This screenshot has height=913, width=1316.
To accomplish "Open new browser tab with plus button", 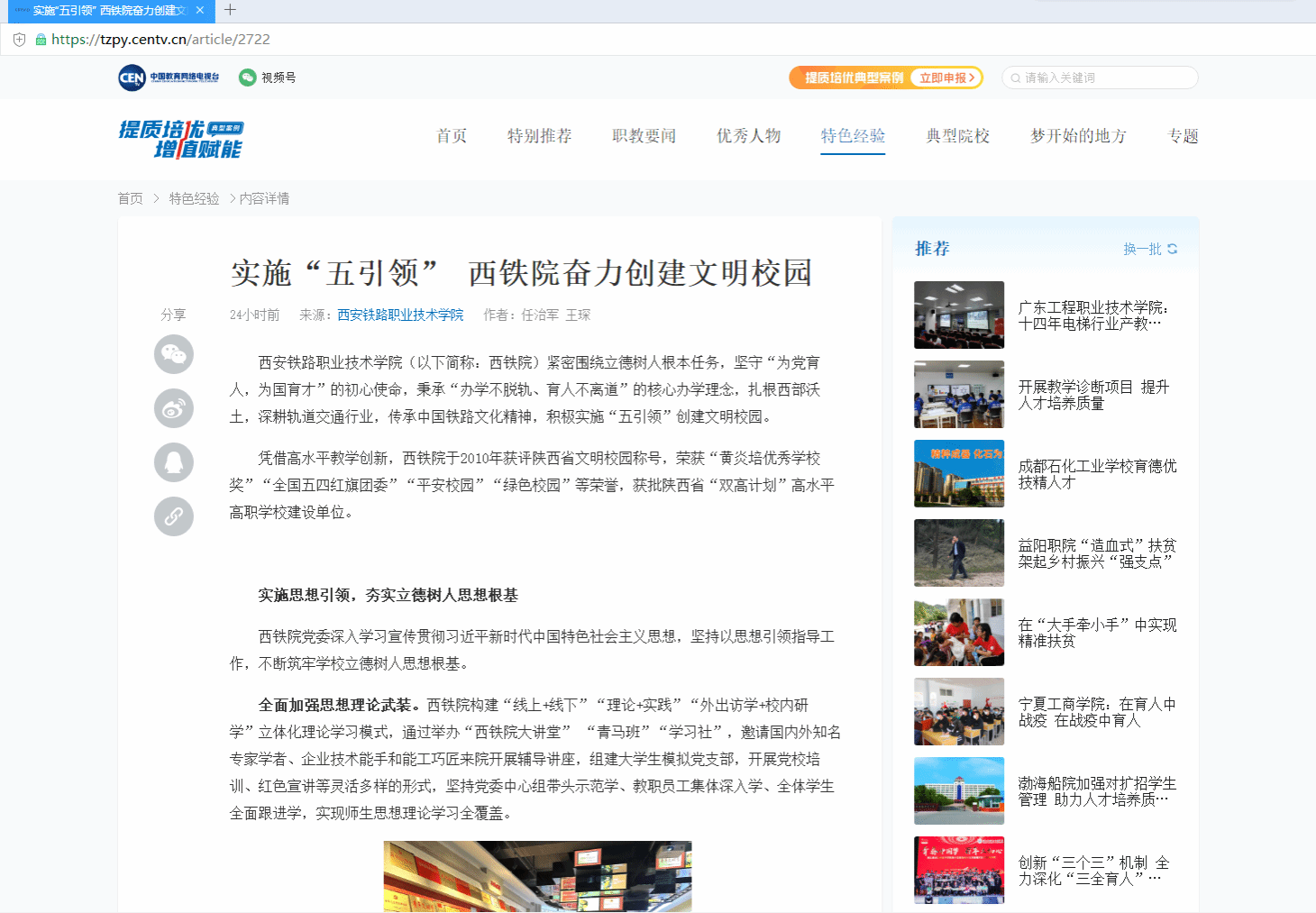I will (x=230, y=10).
